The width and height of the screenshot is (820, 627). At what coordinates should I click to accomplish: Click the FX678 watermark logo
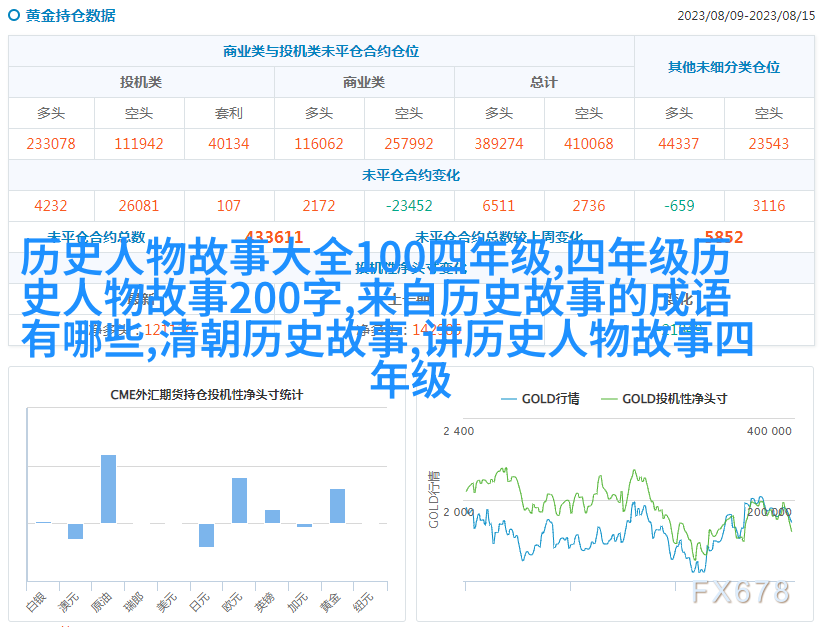[741, 592]
